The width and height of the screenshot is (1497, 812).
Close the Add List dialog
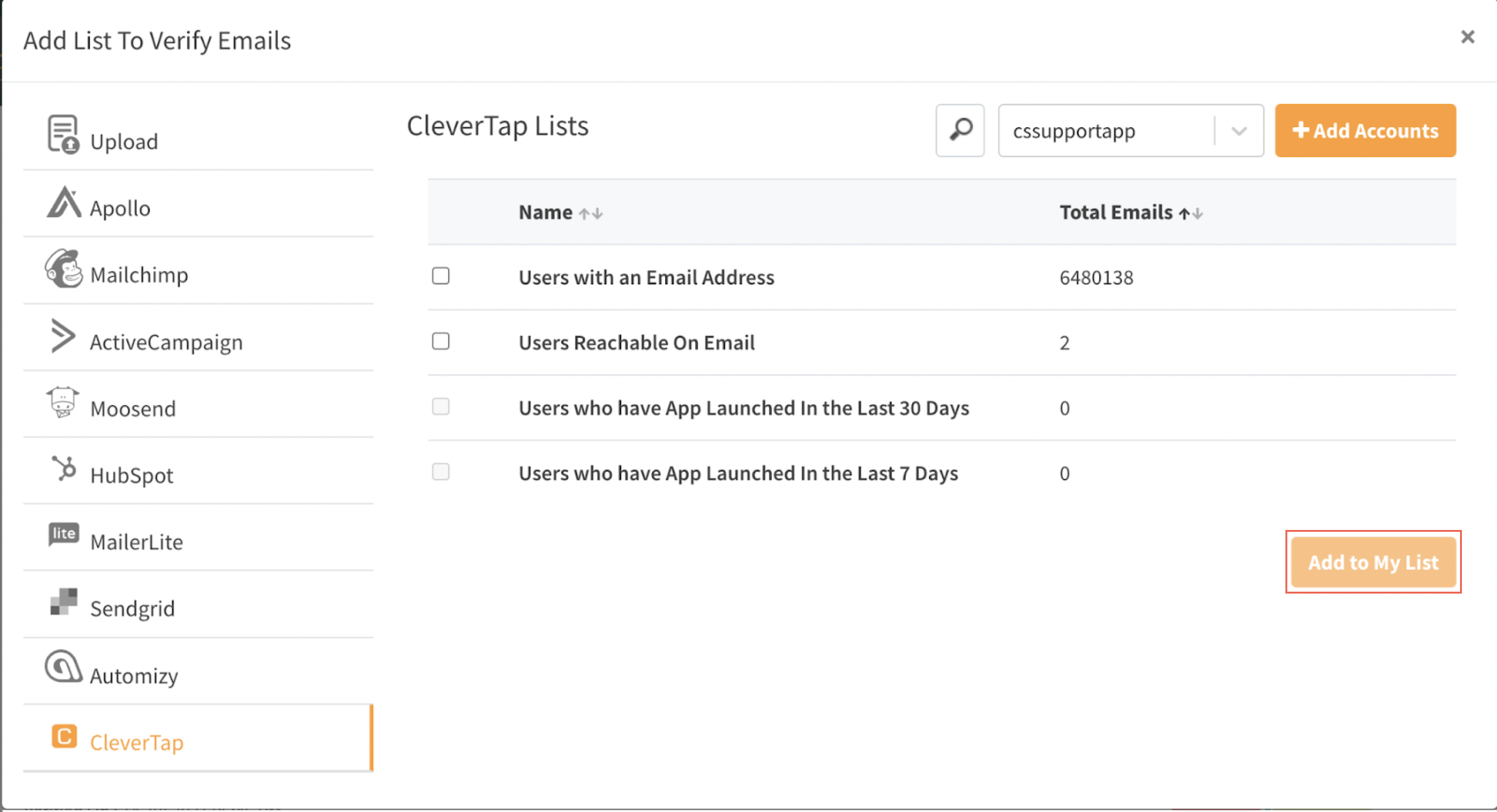1468,37
